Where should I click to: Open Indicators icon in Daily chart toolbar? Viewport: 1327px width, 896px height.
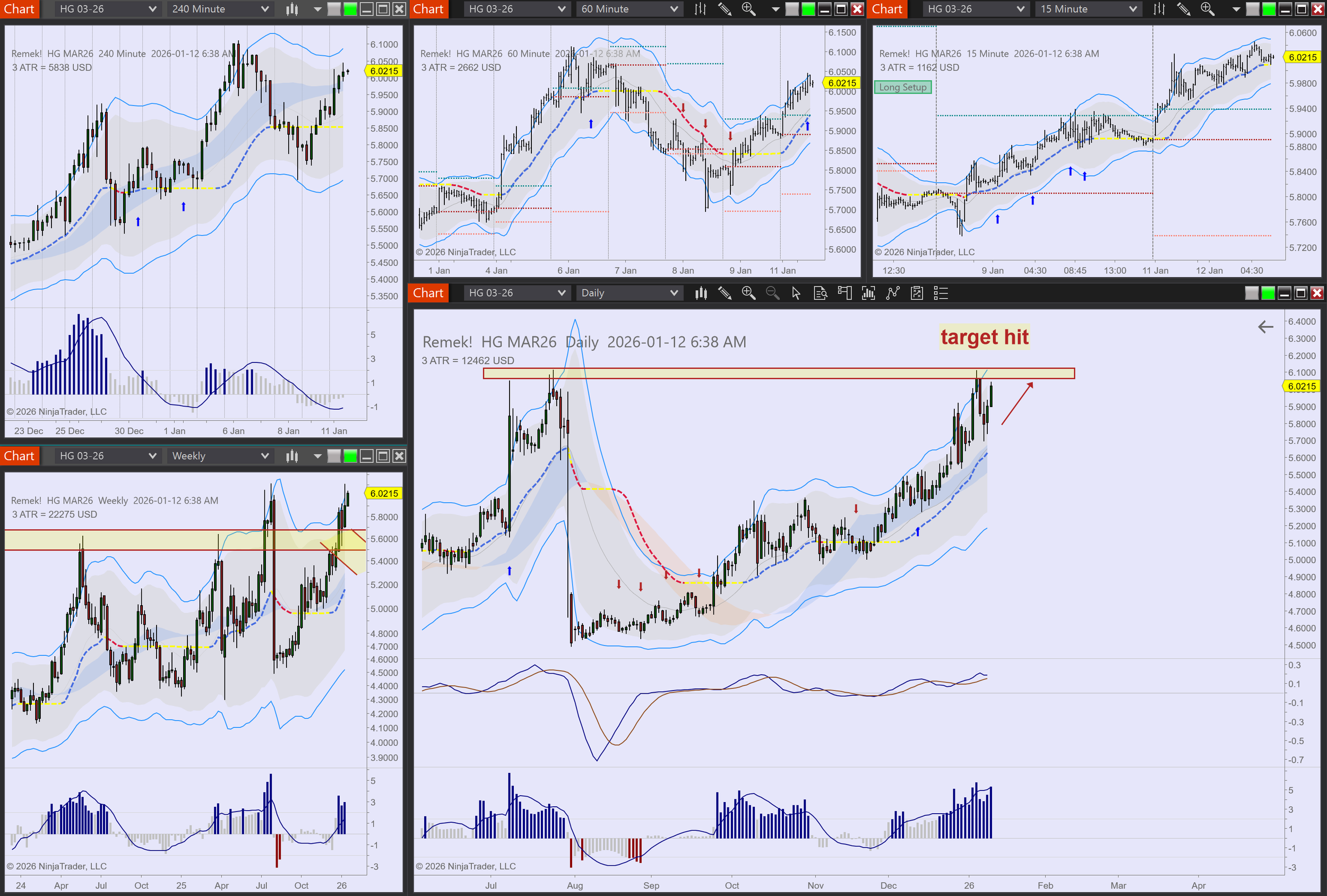[x=868, y=293]
